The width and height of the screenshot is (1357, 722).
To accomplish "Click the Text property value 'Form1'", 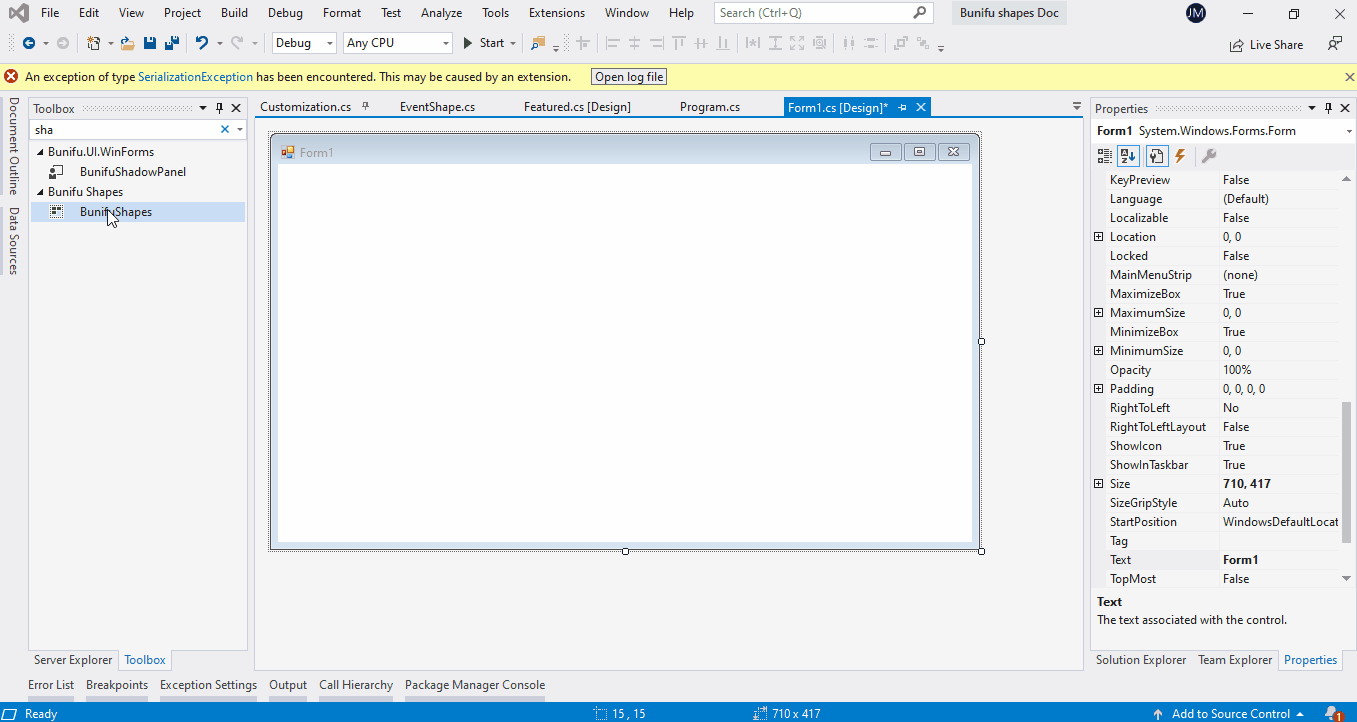I will [x=1279, y=560].
